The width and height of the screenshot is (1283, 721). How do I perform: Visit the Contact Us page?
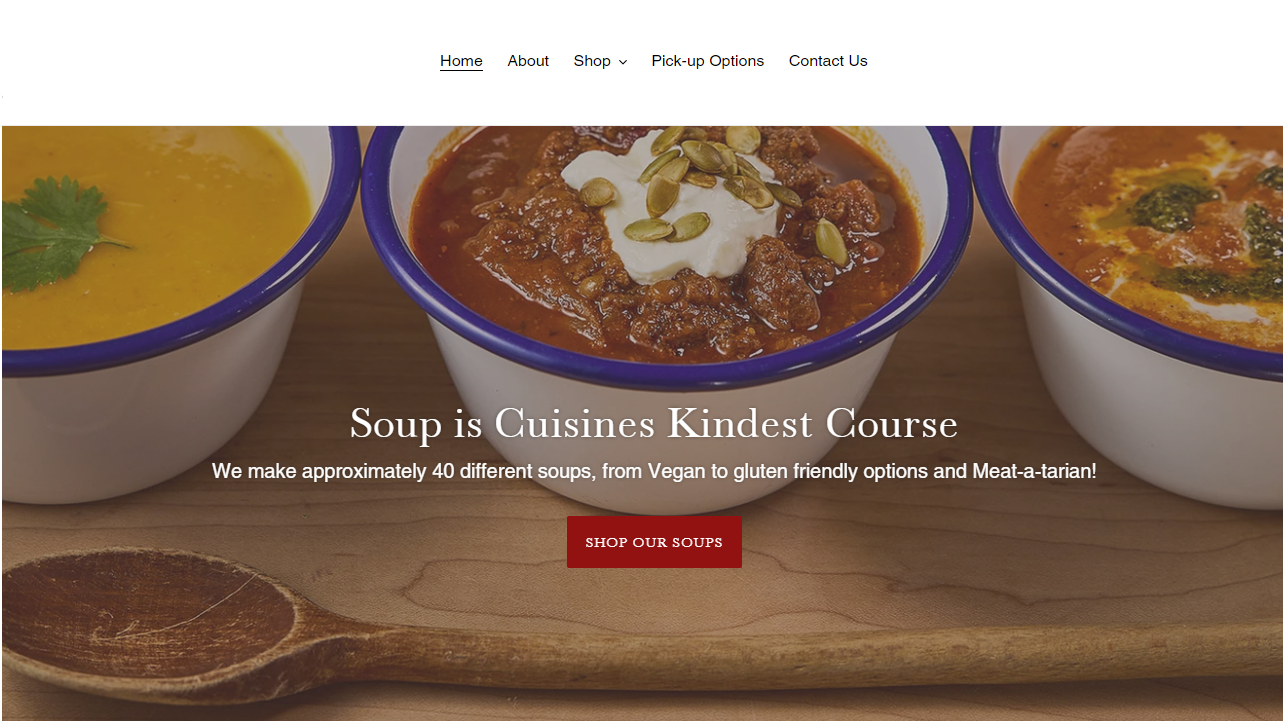point(828,61)
